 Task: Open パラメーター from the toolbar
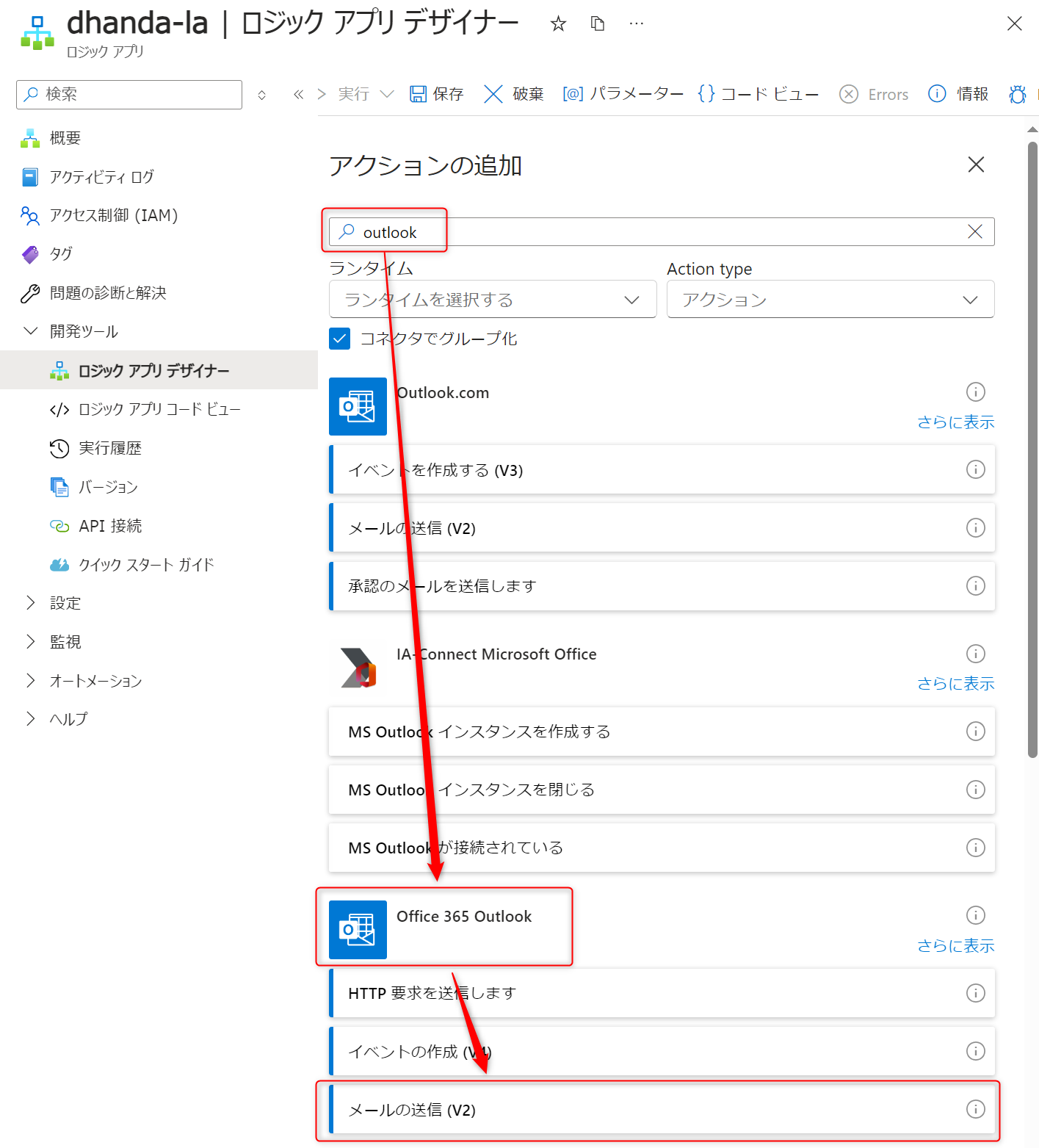(x=623, y=94)
